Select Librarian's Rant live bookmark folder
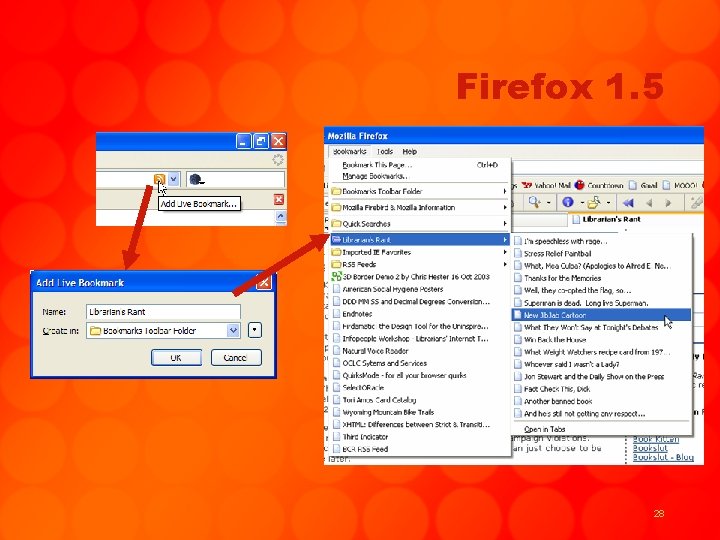720x540 pixels. tap(419, 240)
